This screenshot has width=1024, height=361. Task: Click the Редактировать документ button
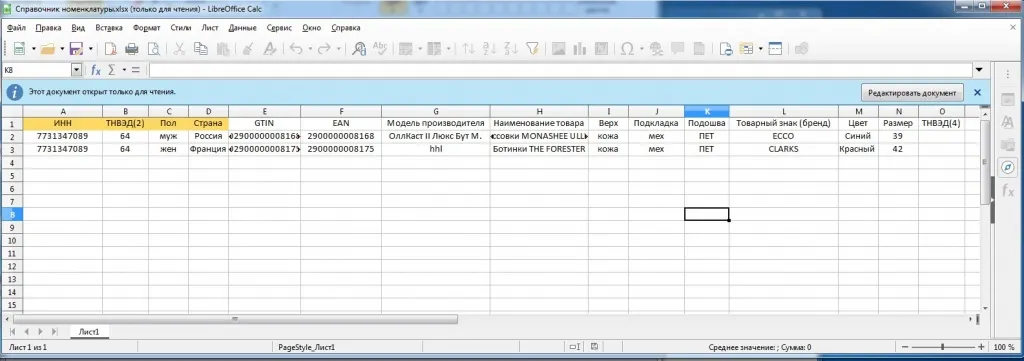point(912,93)
